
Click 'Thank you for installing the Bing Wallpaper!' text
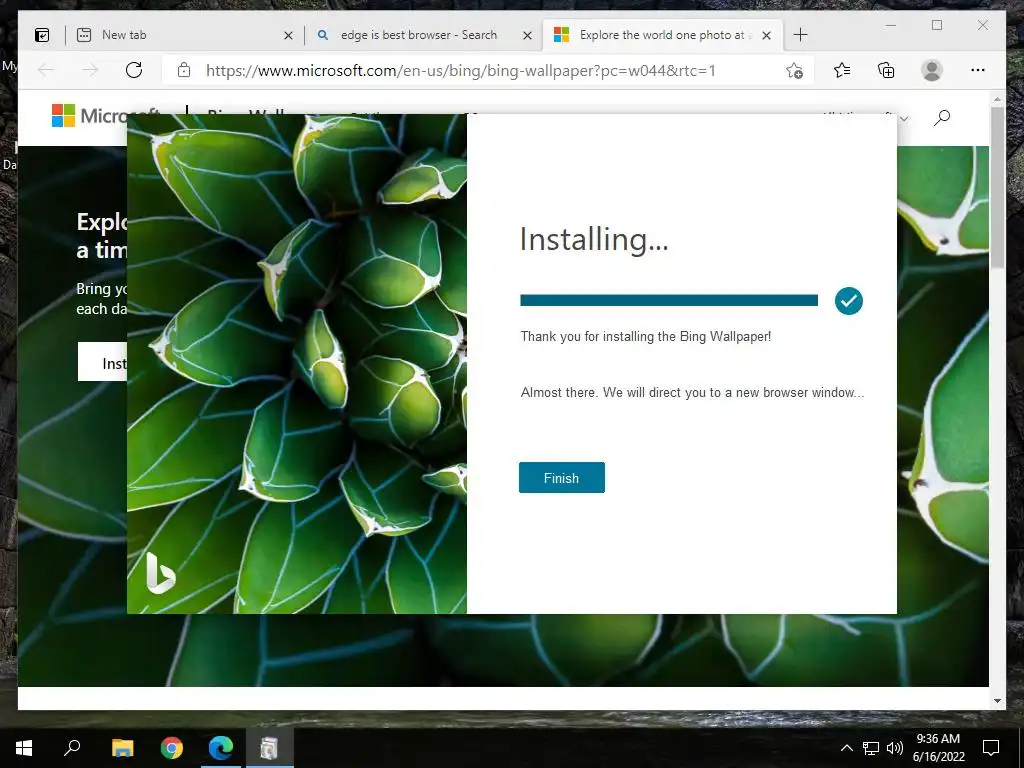coord(646,336)
